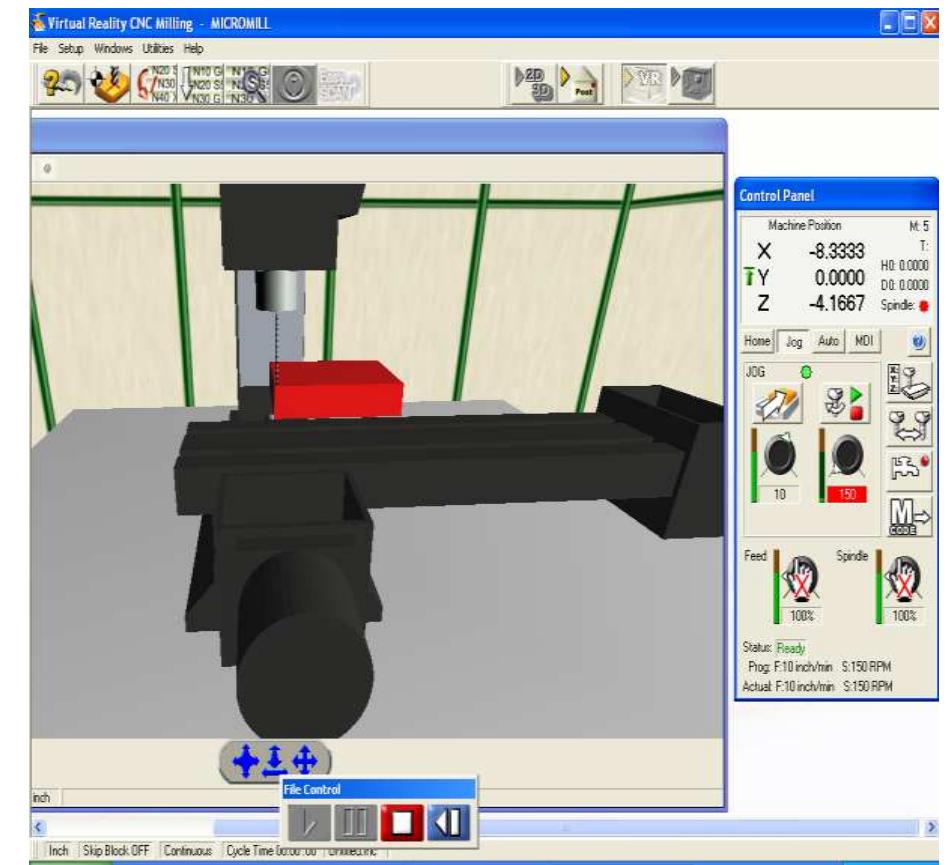This screenshot has width=949, height=865.
Task: Click the red Spindle status indicator
Action: click(x=924, y=306)
